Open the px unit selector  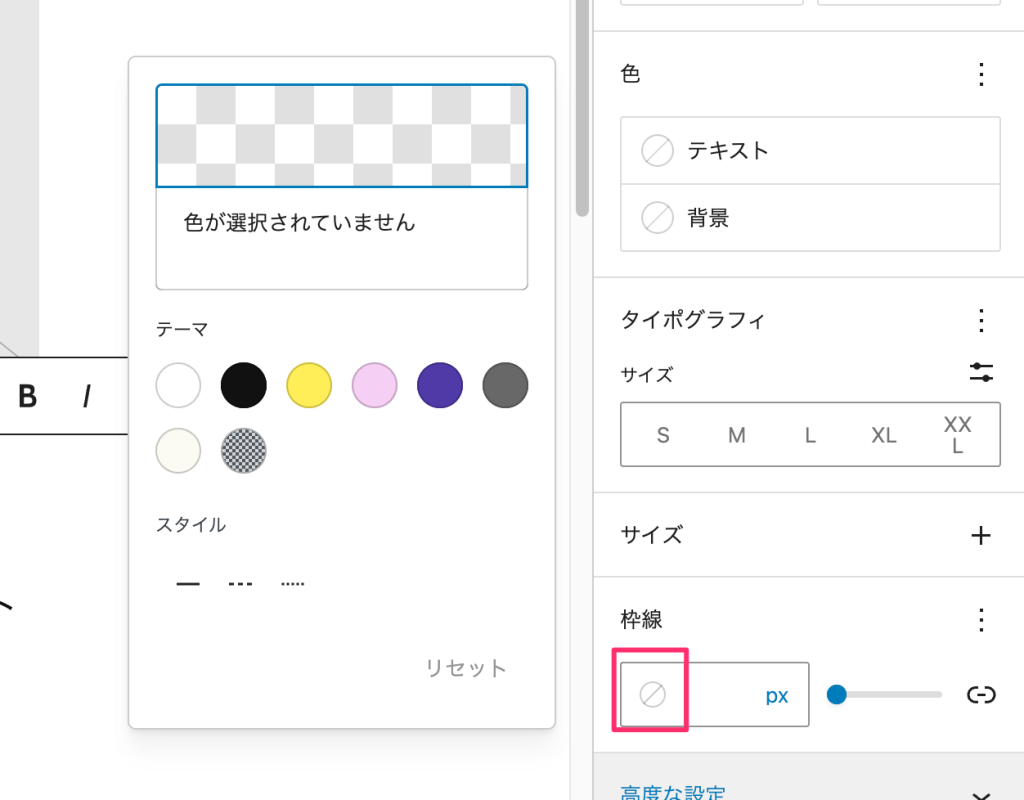[777, 696]
